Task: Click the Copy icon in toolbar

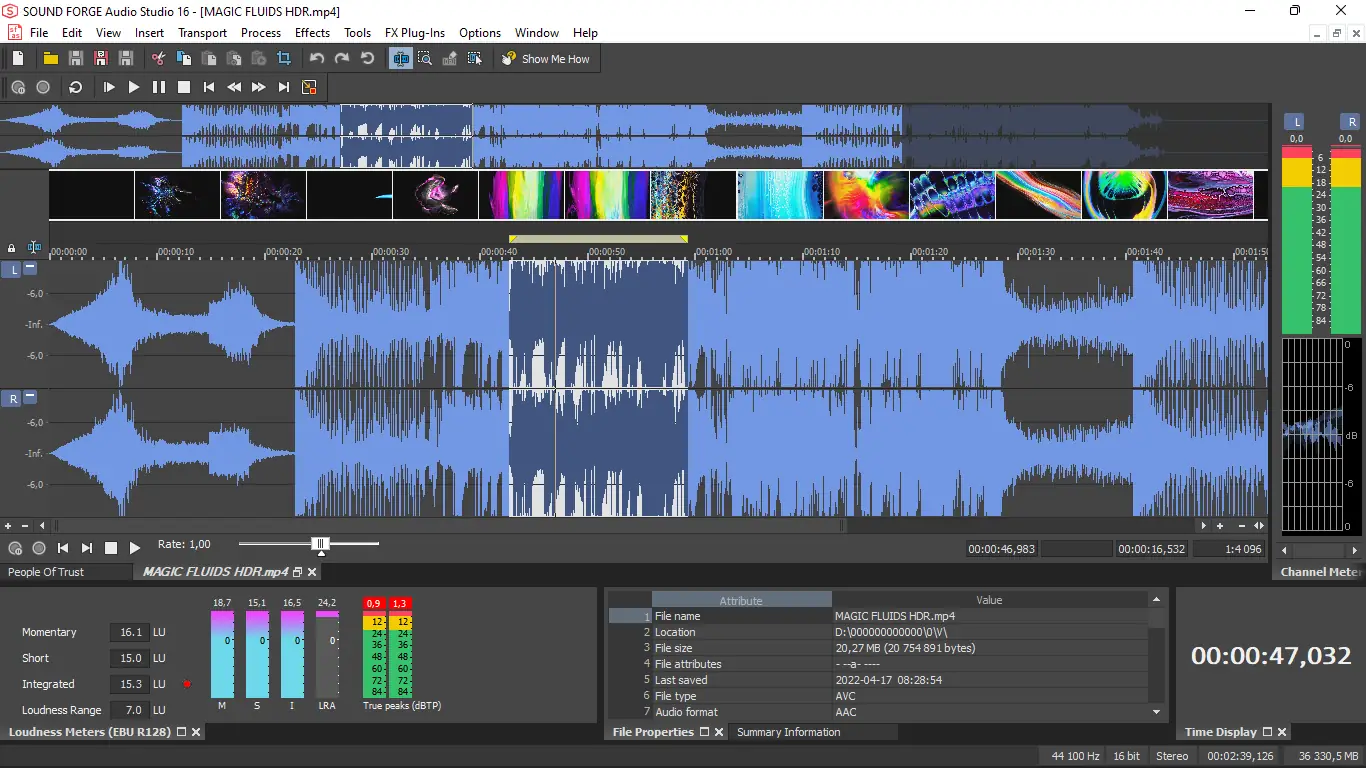Action: tap(183, 59)
